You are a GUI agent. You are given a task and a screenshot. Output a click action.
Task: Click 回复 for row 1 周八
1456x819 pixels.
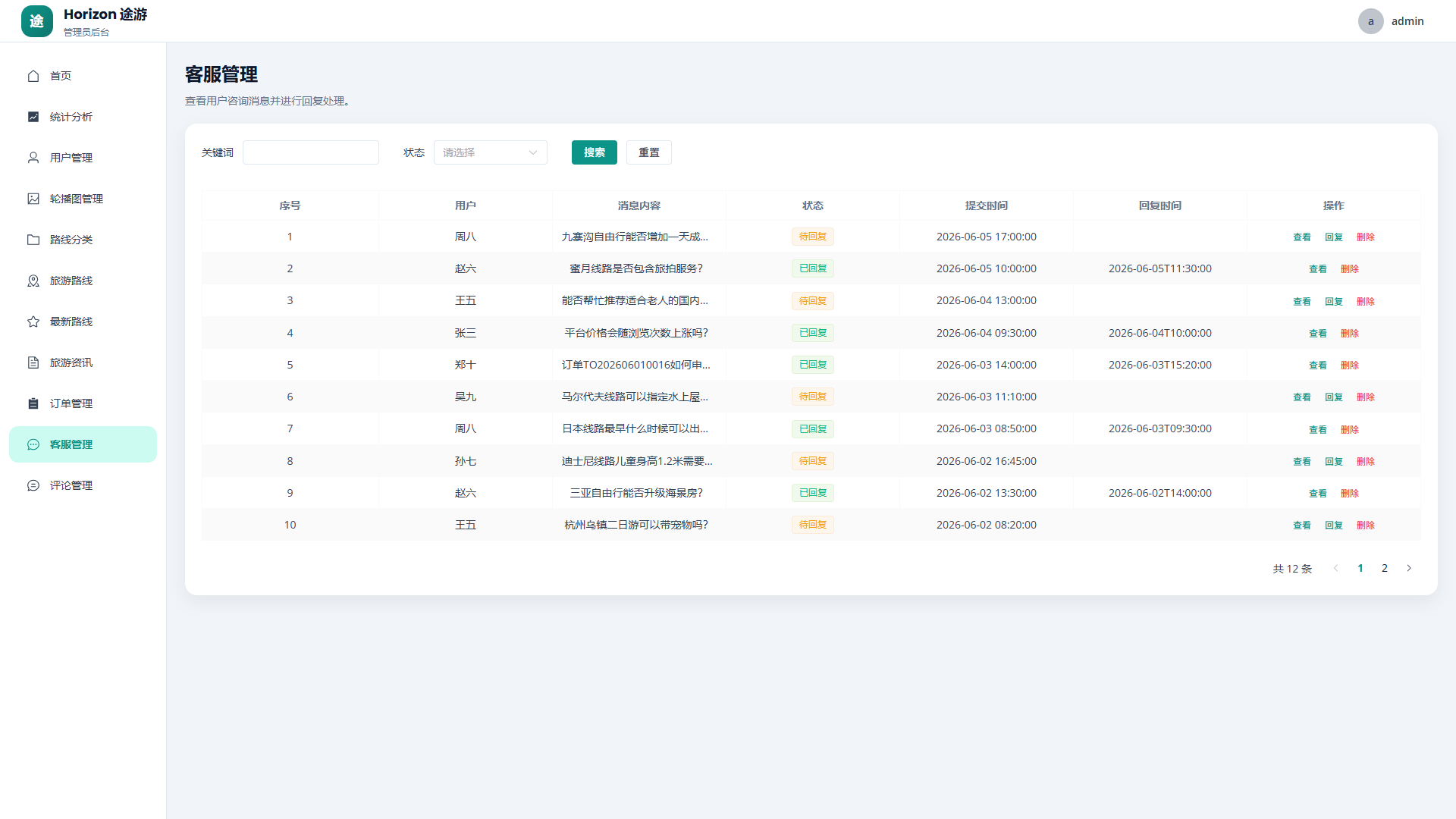tap(1334, 237)
